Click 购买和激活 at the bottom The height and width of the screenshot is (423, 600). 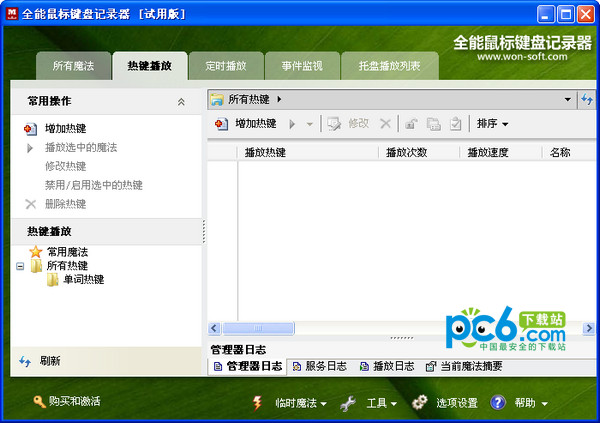pyautogui.click(x=75, y=401)
